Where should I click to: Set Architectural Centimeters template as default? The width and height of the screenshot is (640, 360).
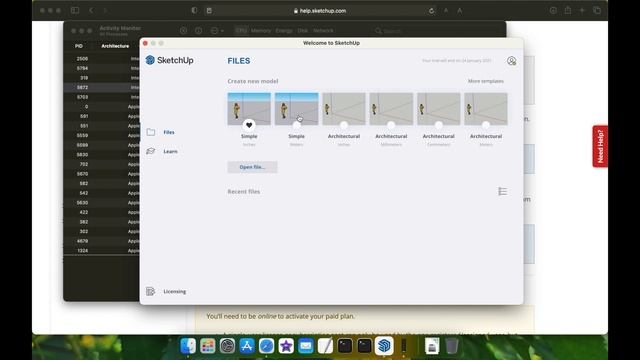click(x=438, y=125)
